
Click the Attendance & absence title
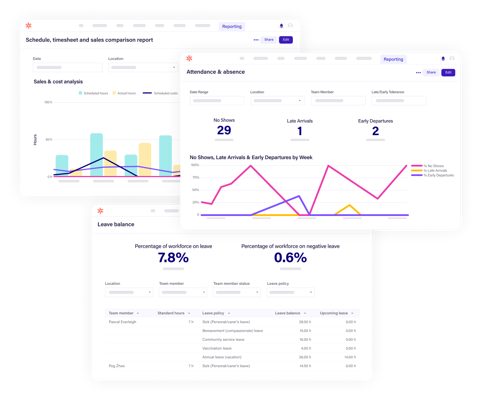(x=216, y=72)
